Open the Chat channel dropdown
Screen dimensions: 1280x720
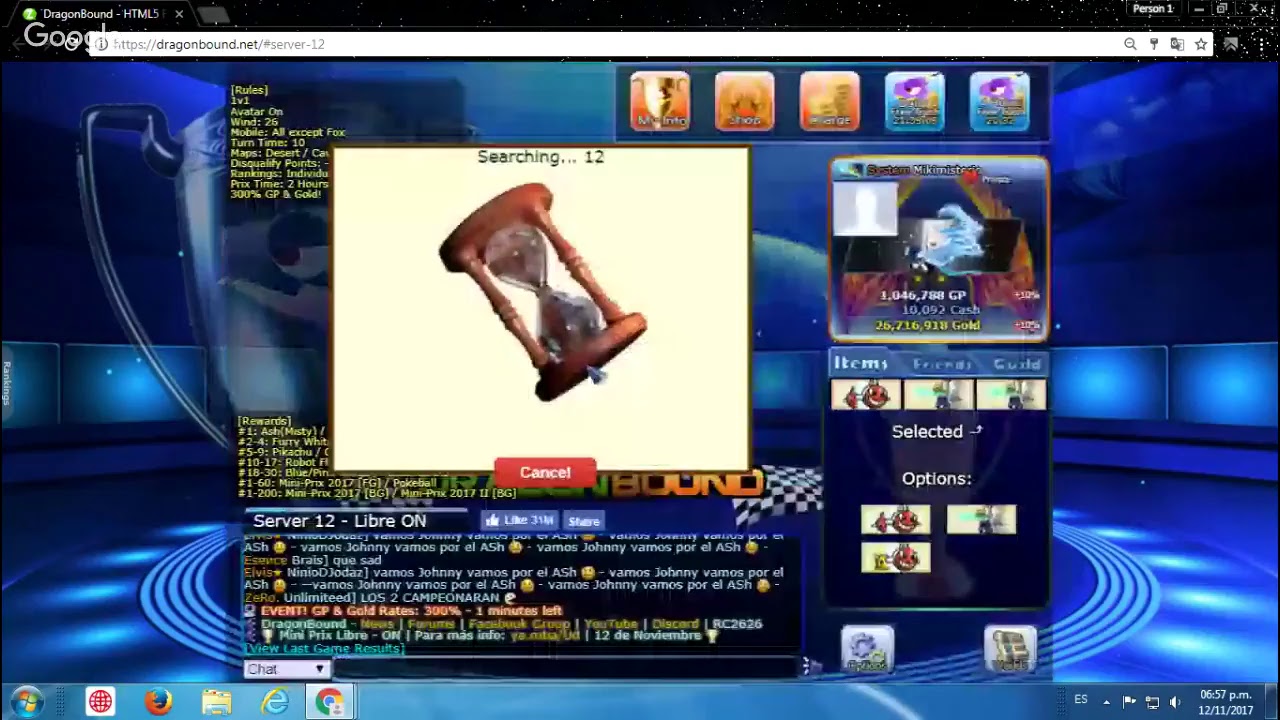287,669
